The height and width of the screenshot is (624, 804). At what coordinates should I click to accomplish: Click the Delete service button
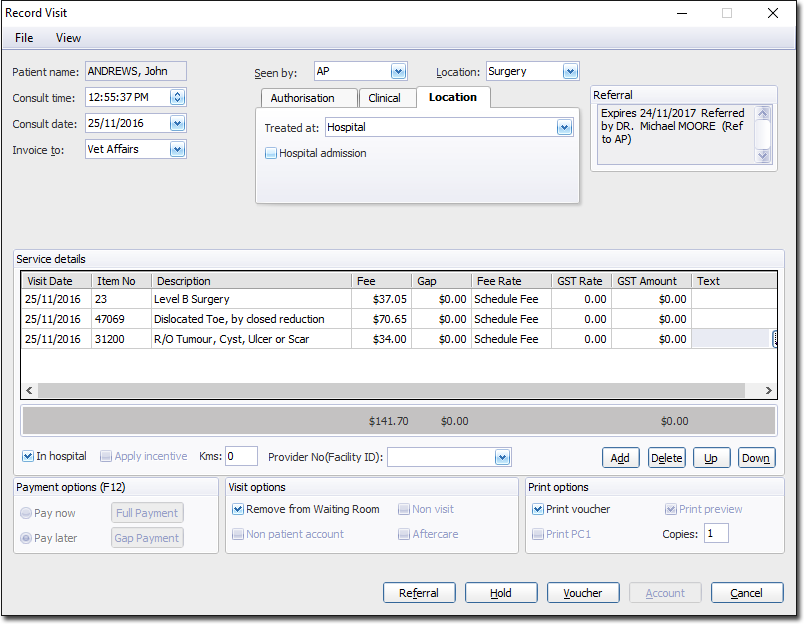[667, 458]
